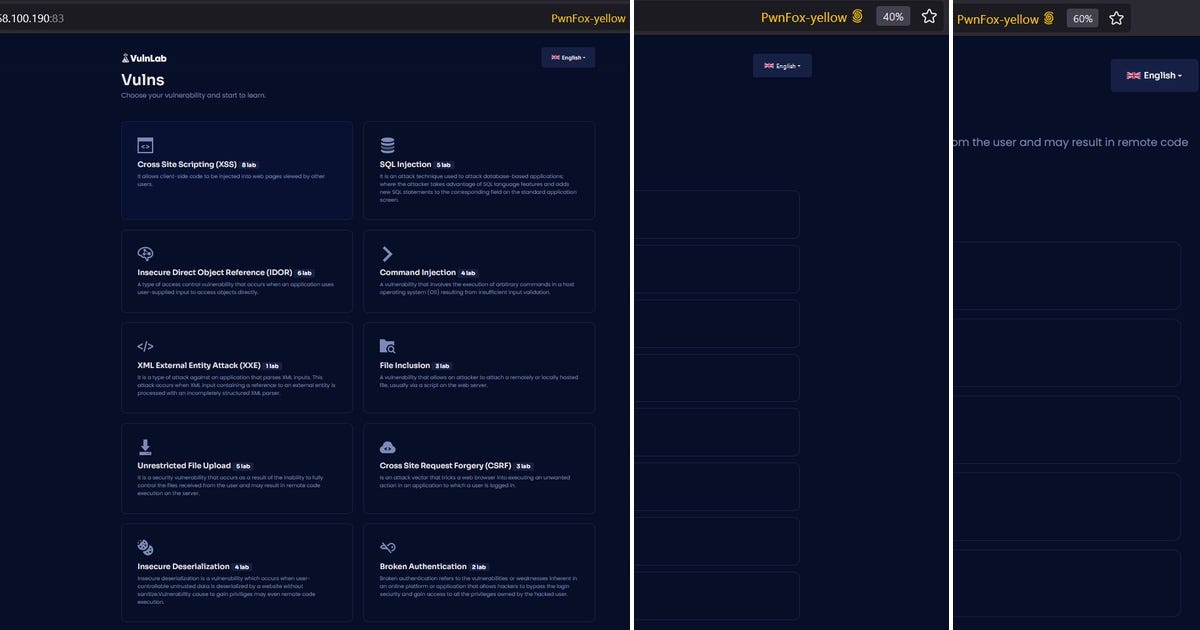Click the CSRF cloud icon
This screenshot has width=1200, height=630.
pos(387,445)
